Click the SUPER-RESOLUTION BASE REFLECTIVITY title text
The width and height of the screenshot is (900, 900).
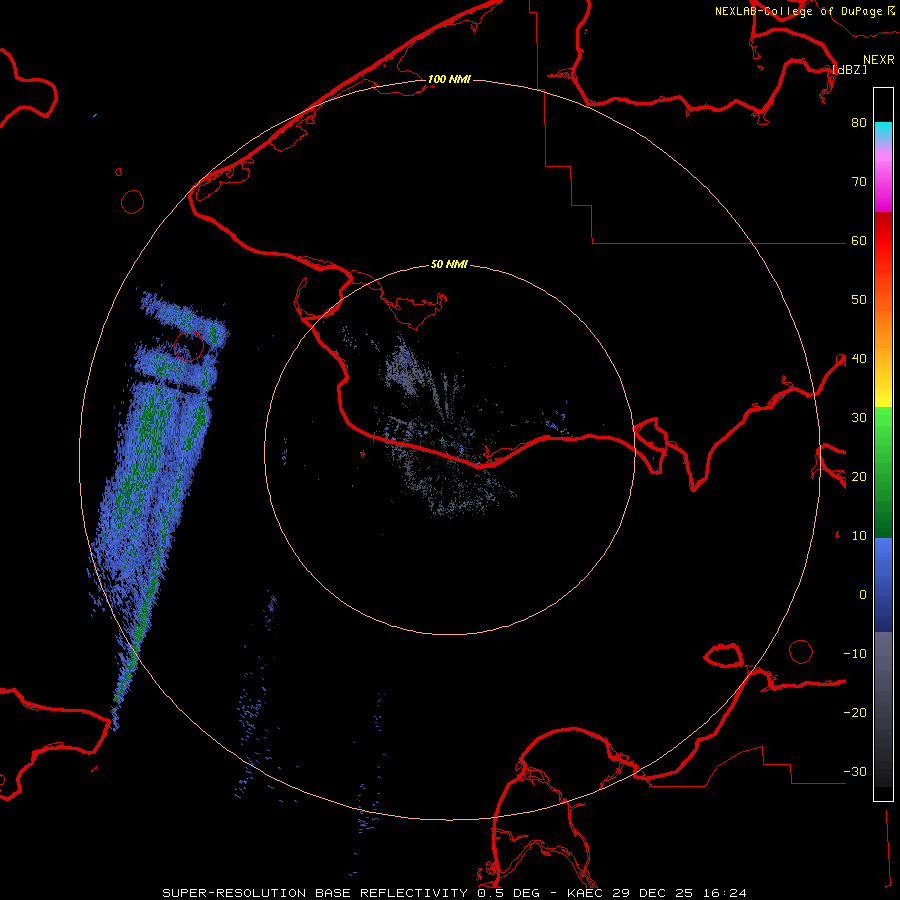pos(315,893)
